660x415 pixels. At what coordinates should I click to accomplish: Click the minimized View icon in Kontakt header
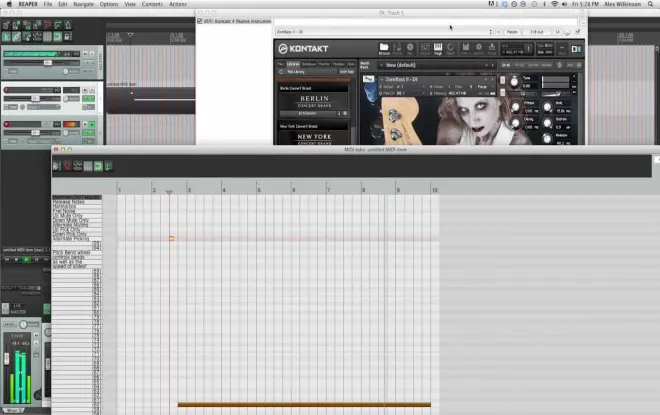[x=562, y=48]
